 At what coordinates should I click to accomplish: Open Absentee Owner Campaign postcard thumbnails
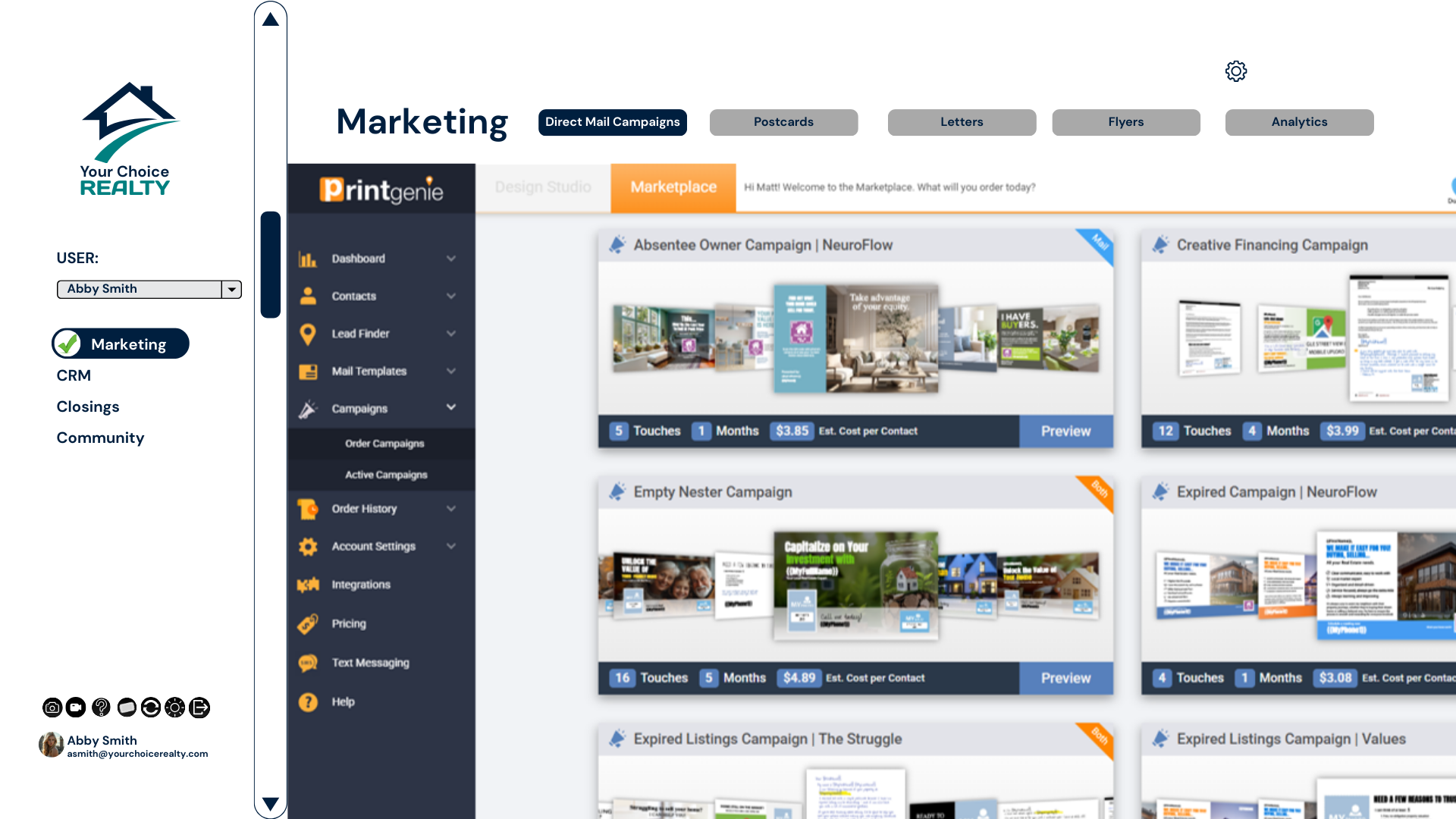pos(855,337)
